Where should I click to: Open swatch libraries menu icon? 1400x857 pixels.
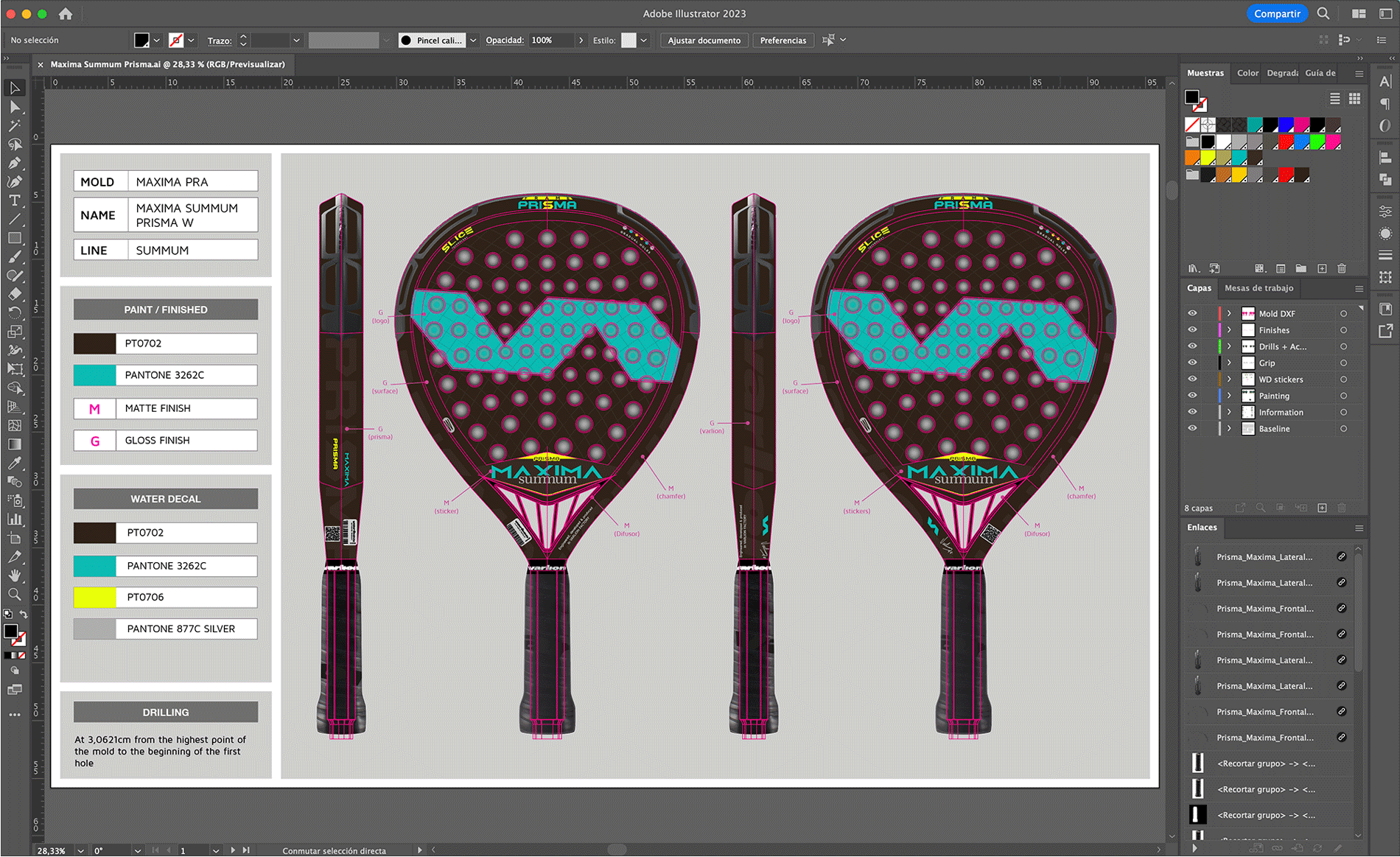1194,268
